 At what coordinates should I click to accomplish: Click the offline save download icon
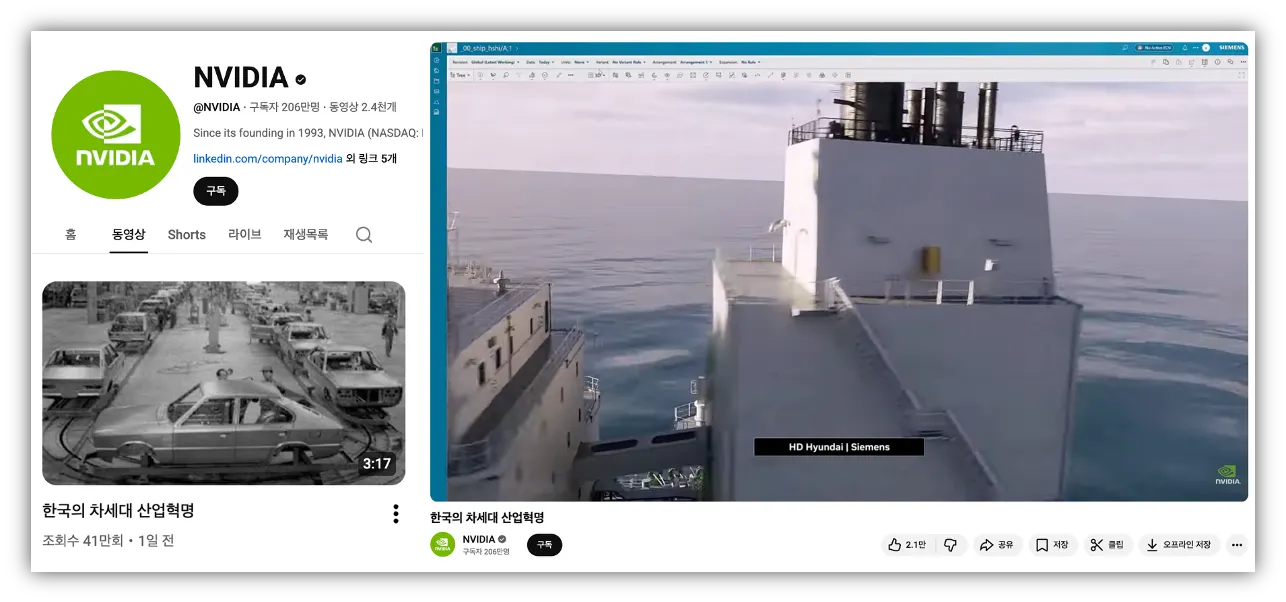click(x=1152, y=545)
